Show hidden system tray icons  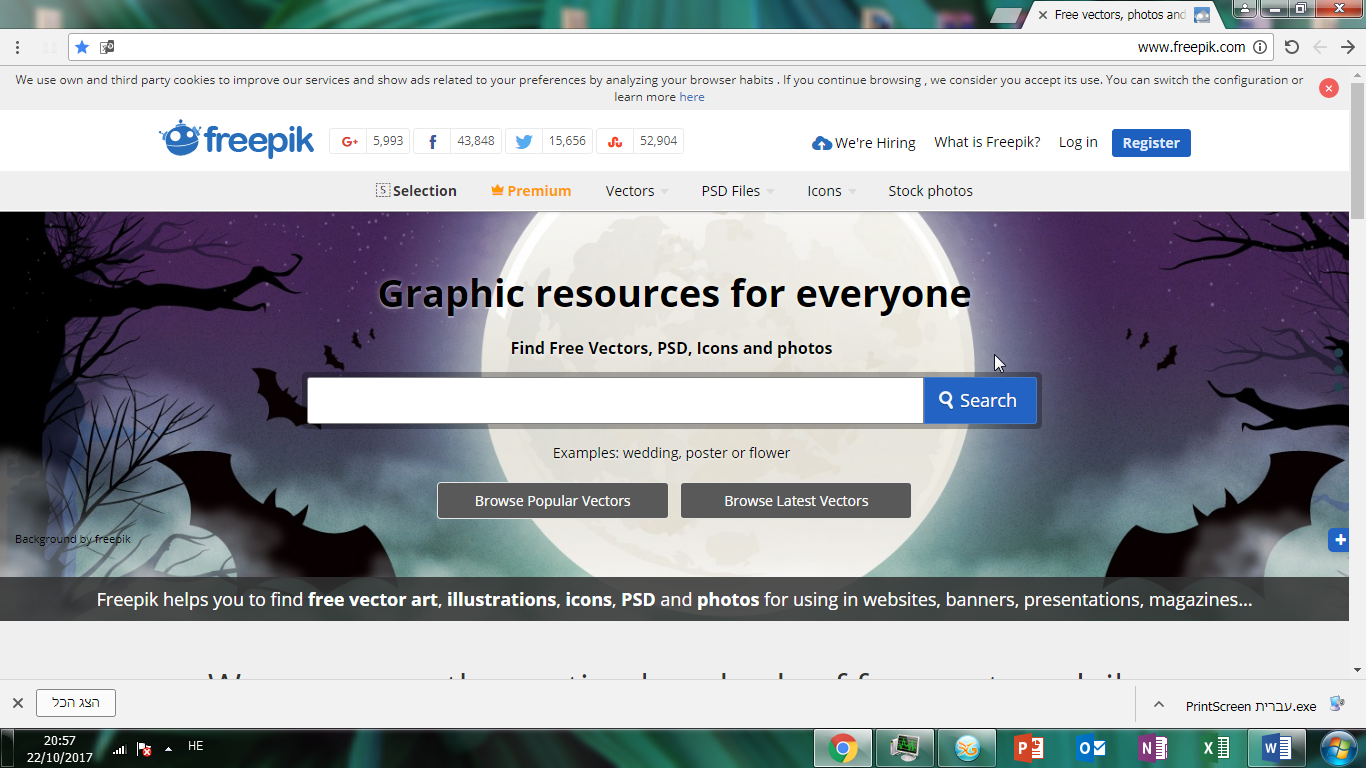[168, 748]
